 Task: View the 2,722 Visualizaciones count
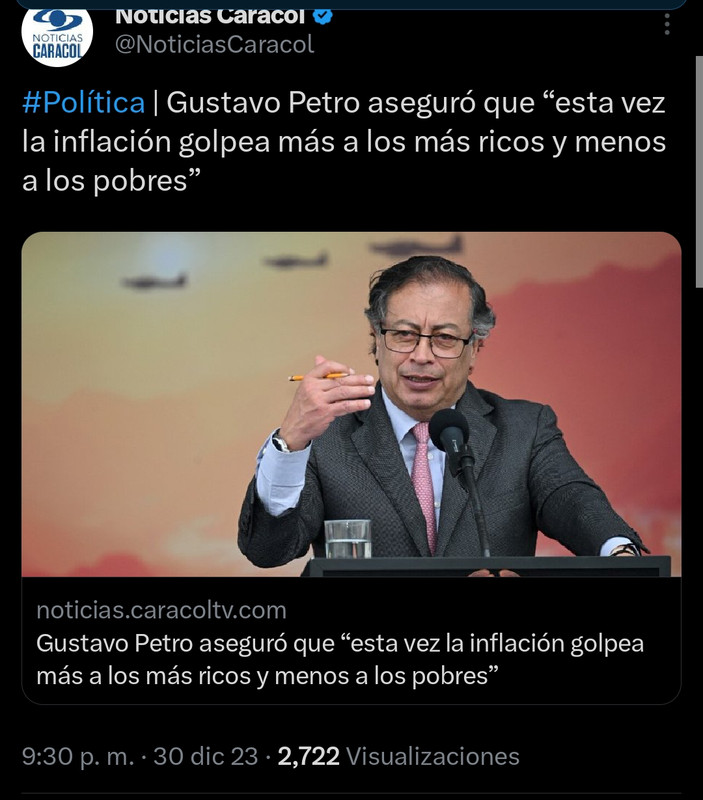pos(398,756)
